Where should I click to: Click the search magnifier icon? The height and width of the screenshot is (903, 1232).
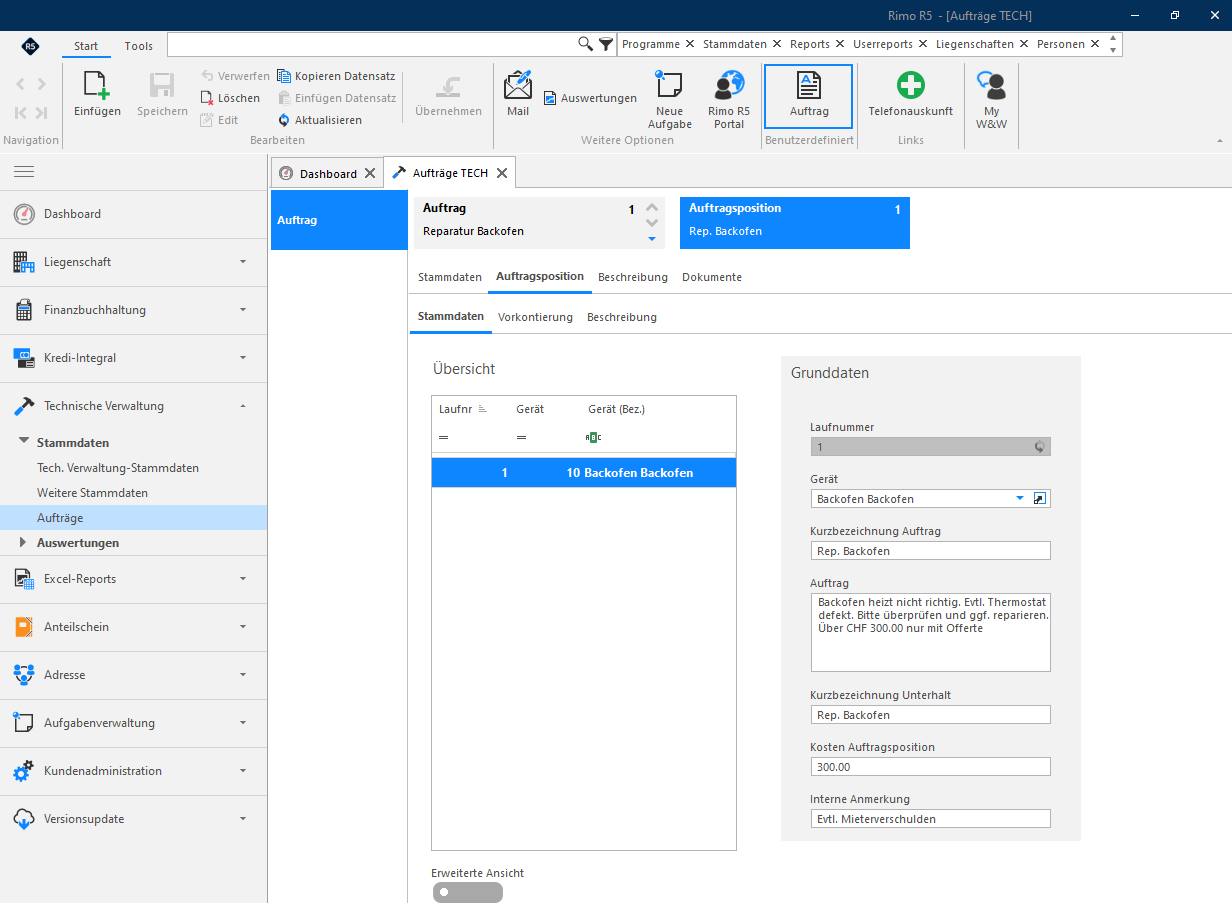tap(586, 44)
